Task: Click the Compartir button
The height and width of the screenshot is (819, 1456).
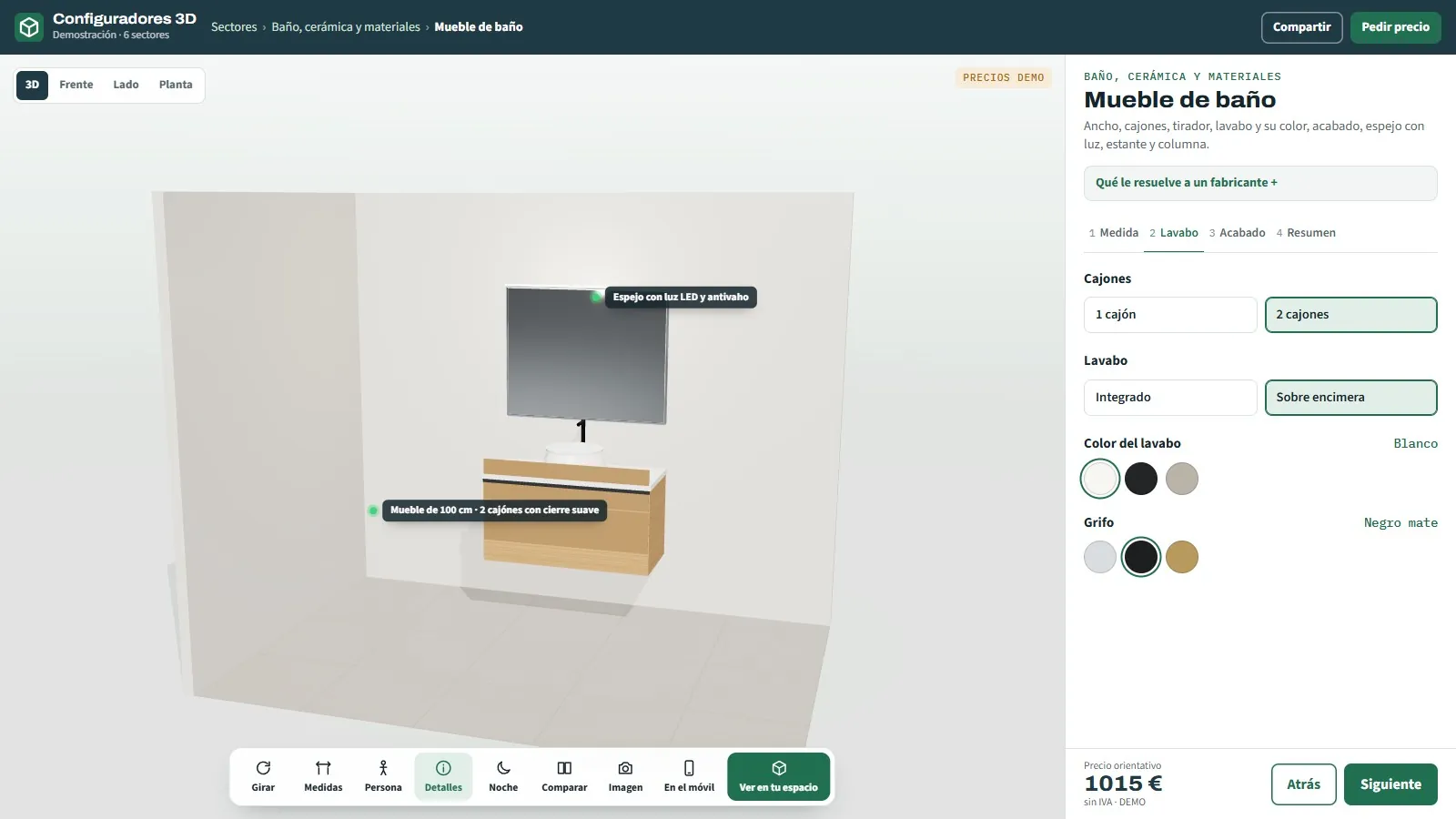Action: point(1301,27)
